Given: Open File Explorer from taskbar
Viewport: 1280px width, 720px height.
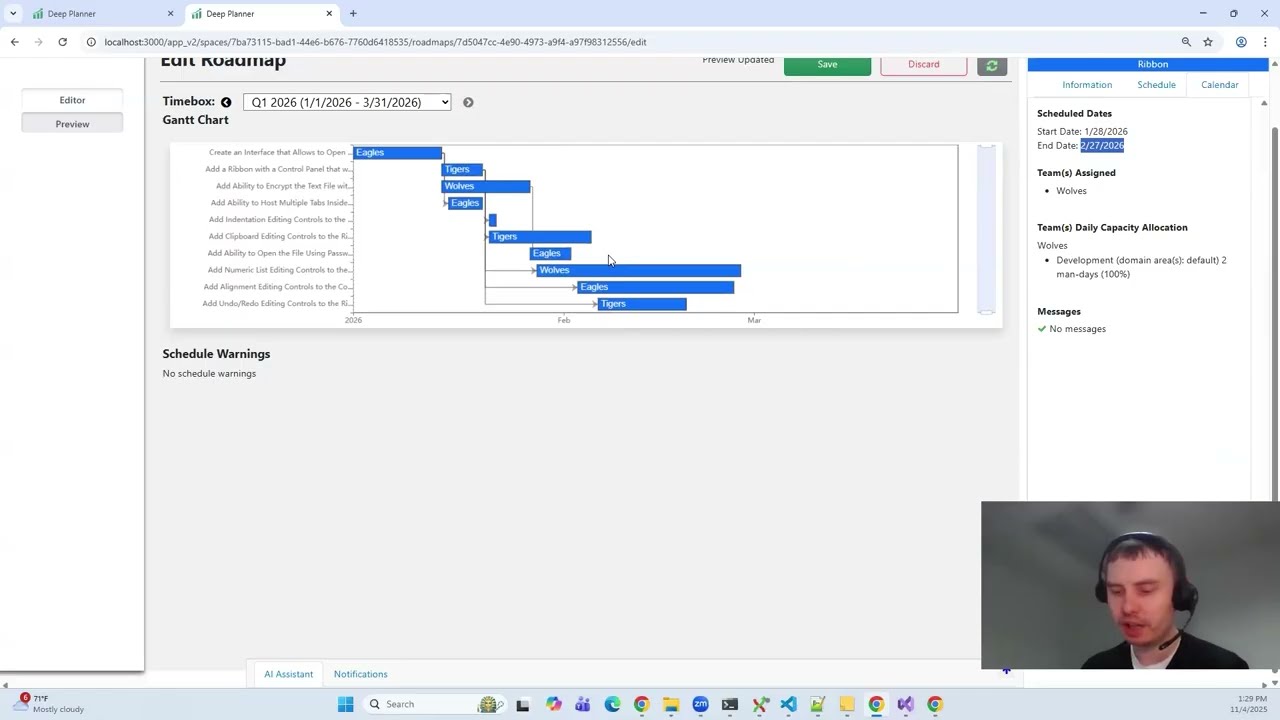Looking at the screenshot, I should click(671, 704).
